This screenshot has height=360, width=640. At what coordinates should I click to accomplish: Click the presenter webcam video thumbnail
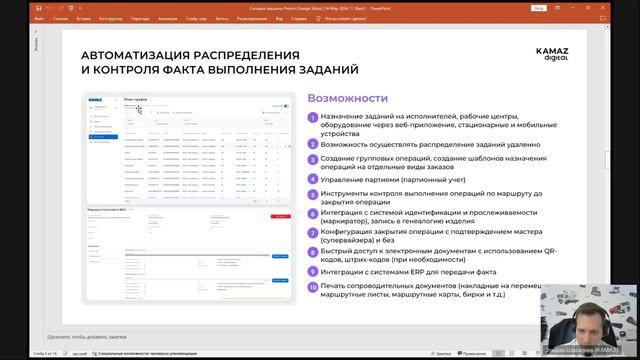point(588,320)
